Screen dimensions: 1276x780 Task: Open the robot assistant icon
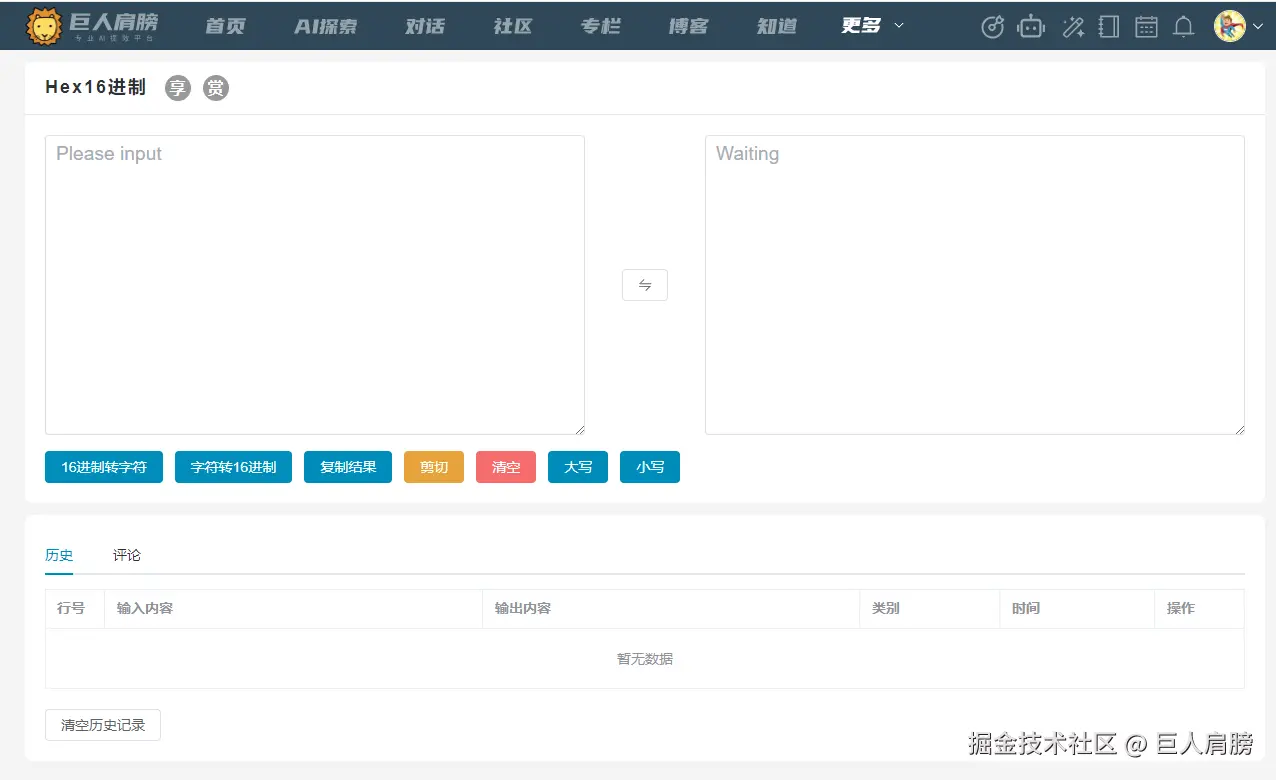tap(1031, 27)
